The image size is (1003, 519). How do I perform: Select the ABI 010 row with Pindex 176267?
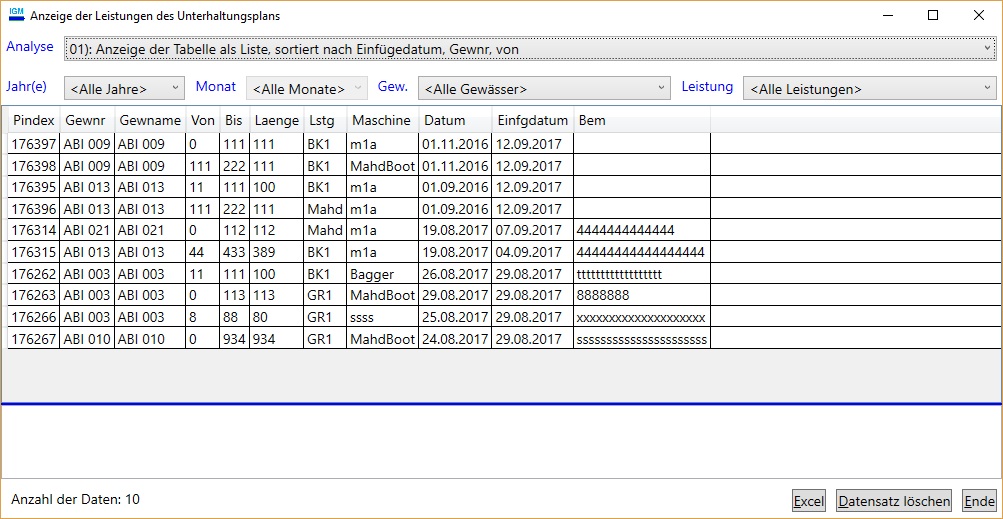(x=33, y=339)
